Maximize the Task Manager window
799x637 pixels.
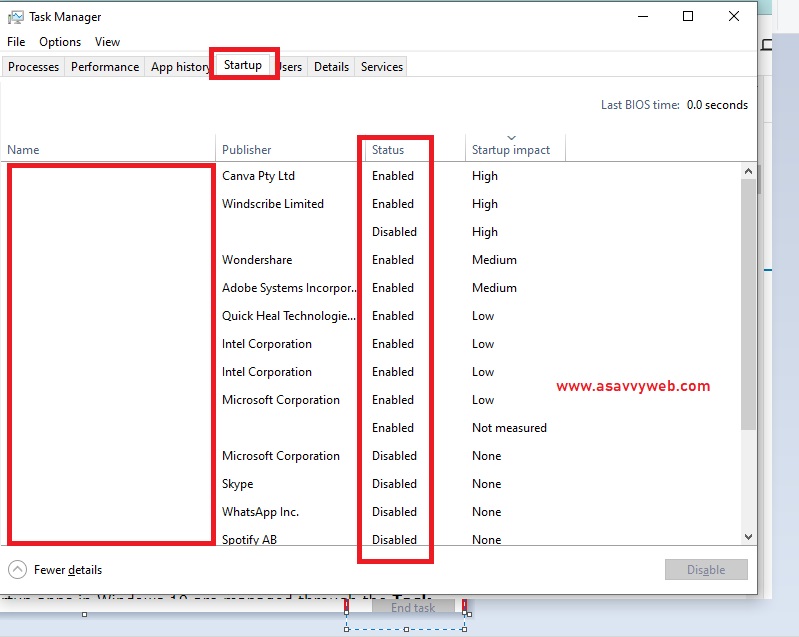coord(688,16)
